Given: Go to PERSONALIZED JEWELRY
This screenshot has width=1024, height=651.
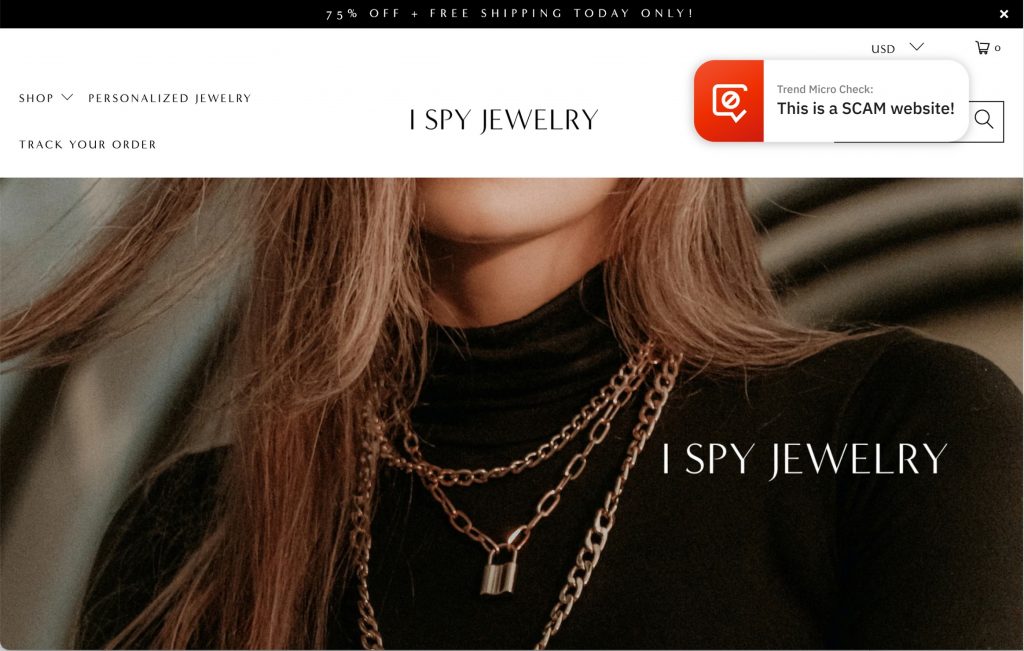Looking at the screenshot, I should tap(170, 98).
